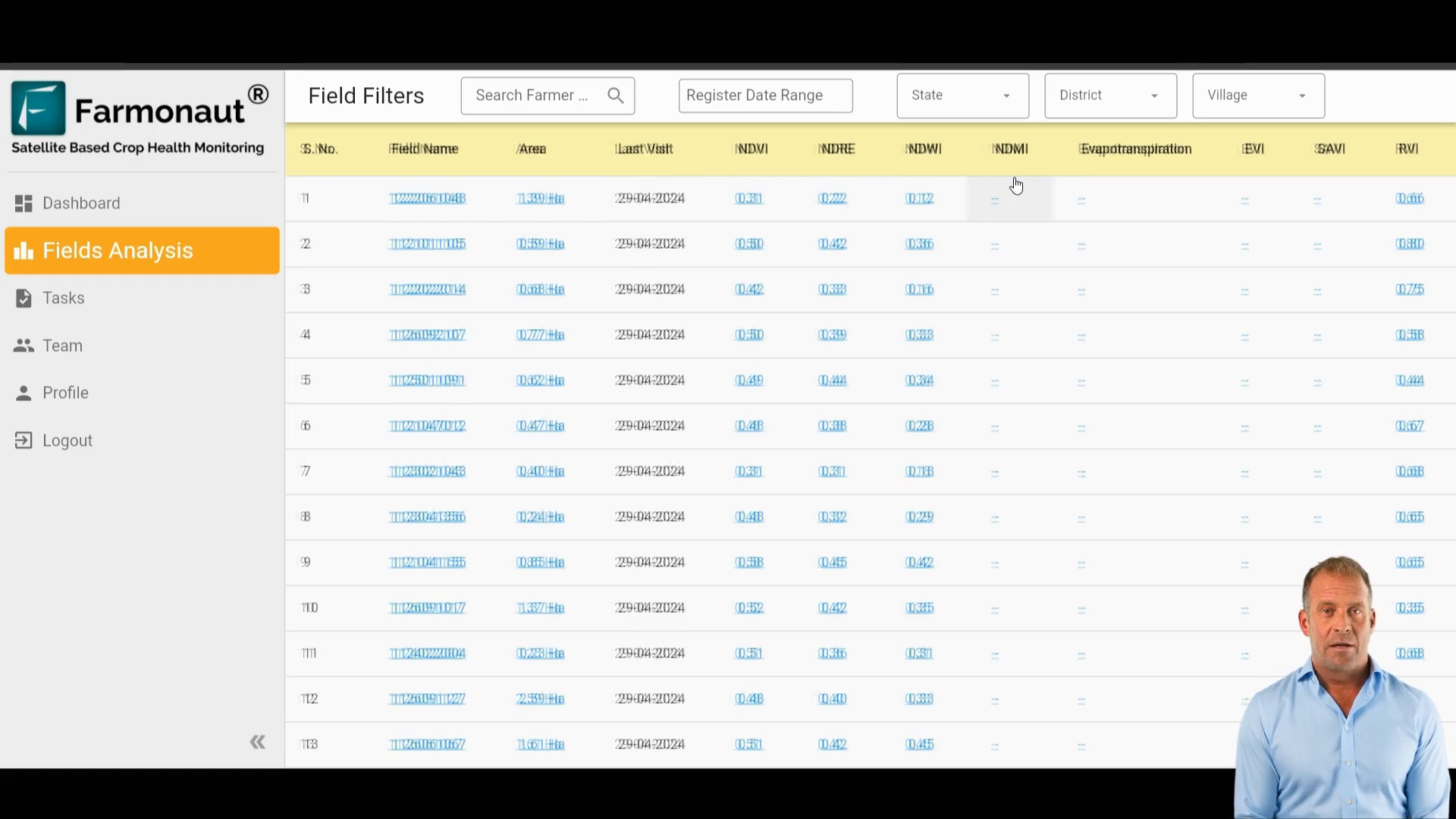Viewport: 1456px width, 819px height.
Task: Click the EVI column header
Action: pos(1254,149)
